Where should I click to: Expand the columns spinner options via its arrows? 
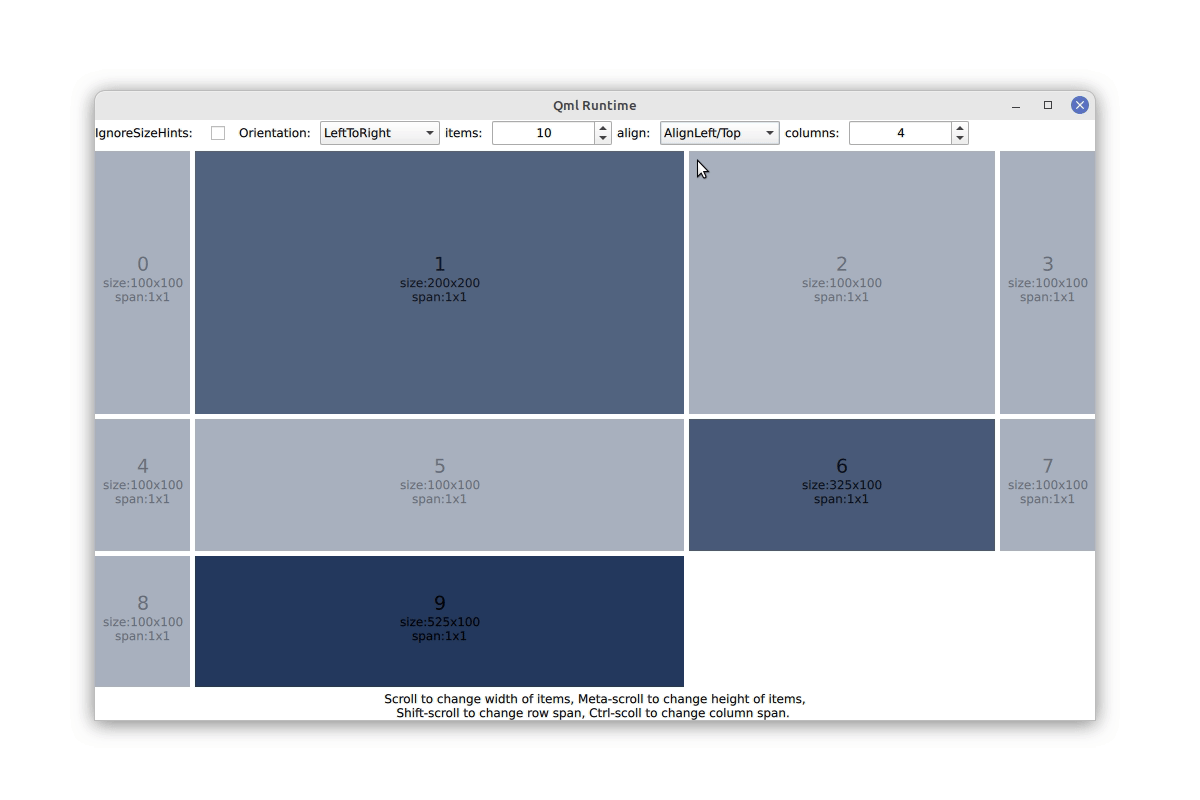point(959,132)
